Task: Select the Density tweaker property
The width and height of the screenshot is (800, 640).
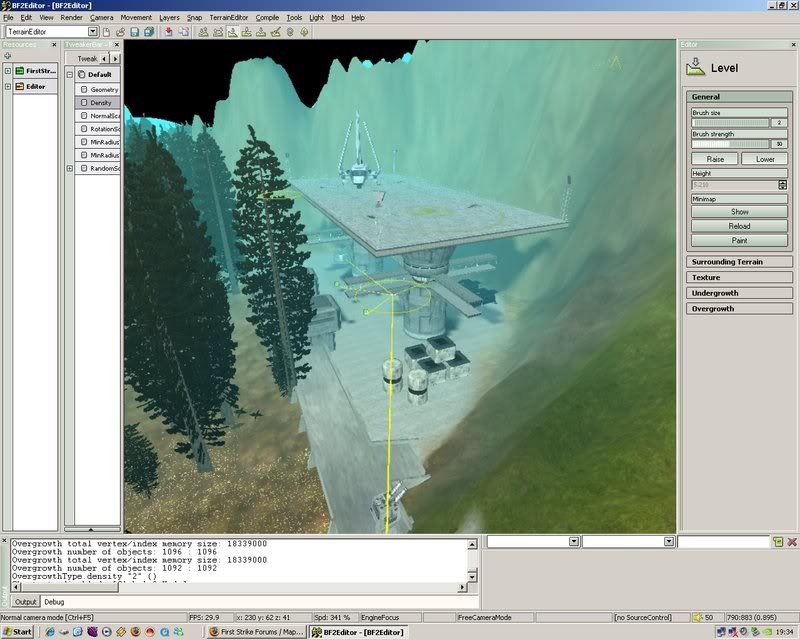Action: coord(97,103)
